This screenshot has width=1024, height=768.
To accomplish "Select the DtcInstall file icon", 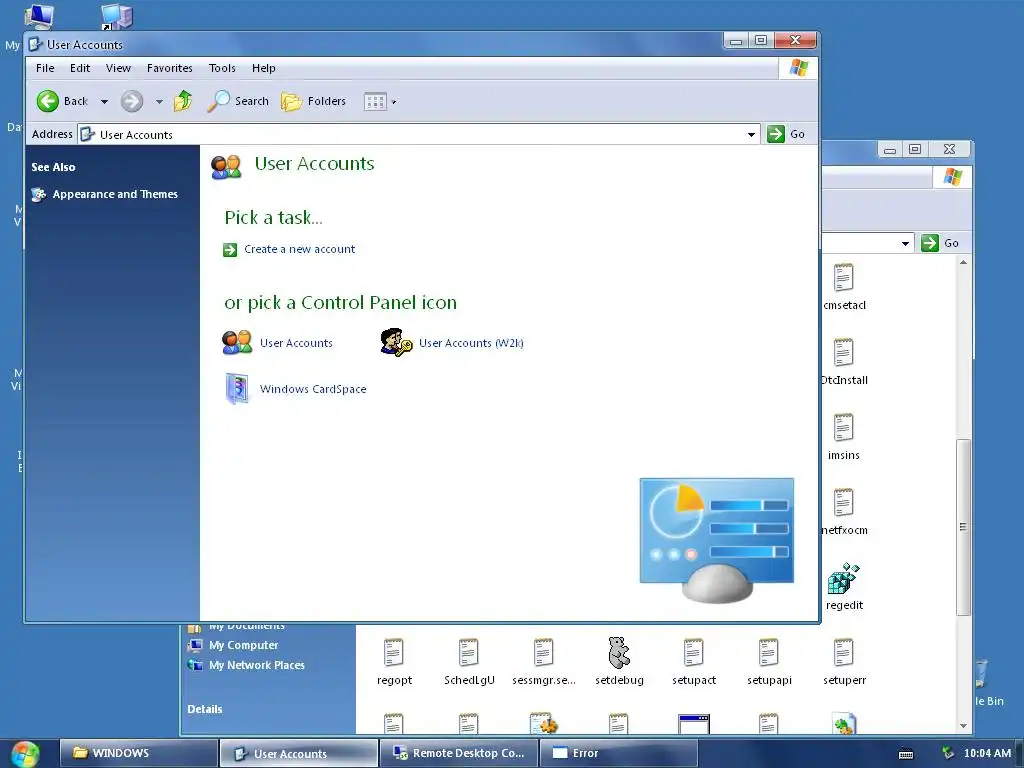I will click(843, 353).
